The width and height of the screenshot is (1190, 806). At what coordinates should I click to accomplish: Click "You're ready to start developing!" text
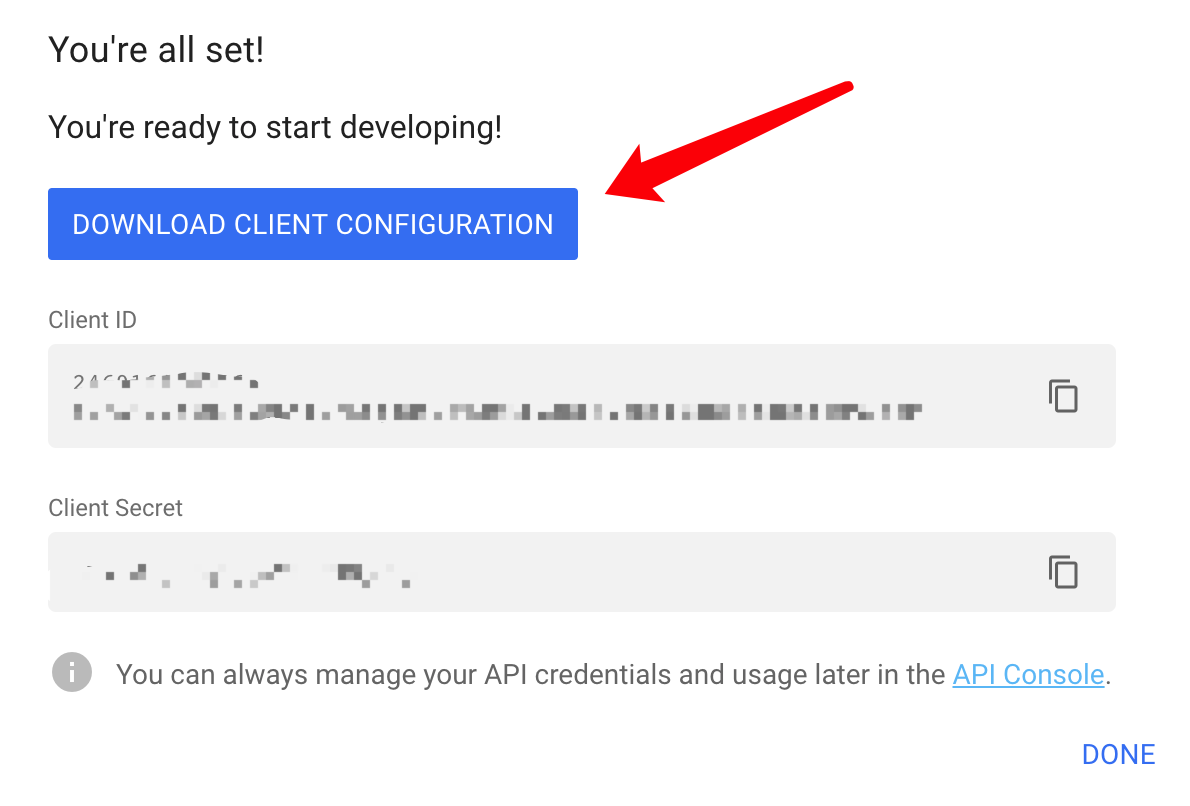click(x=275, y=128)
